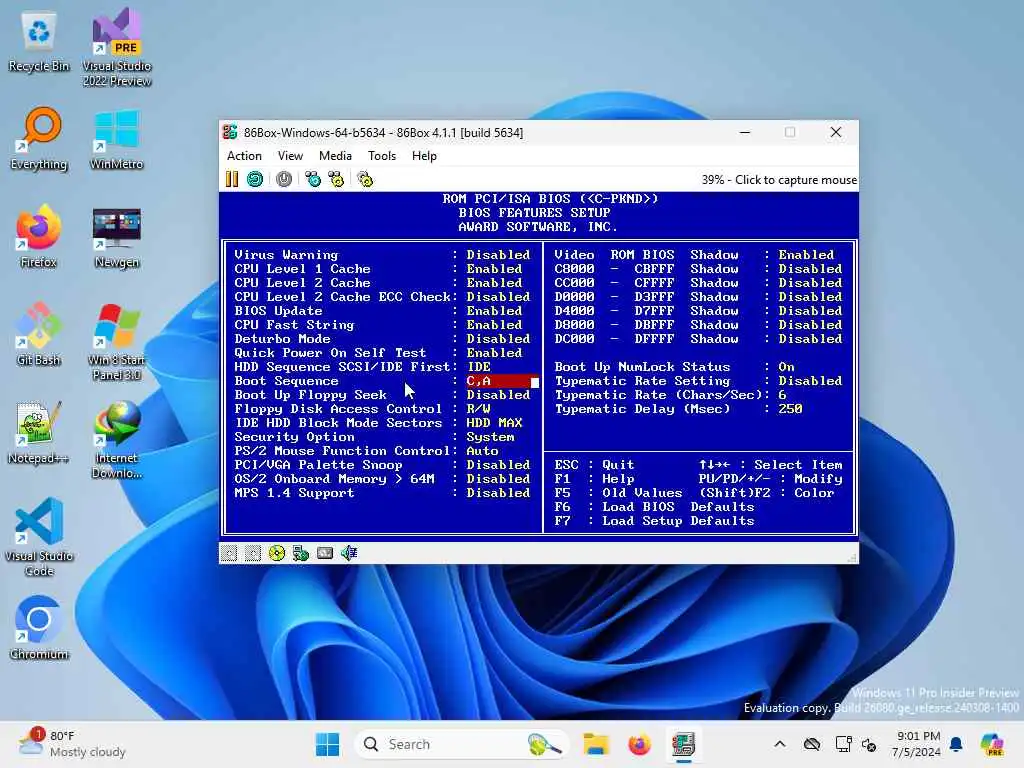Click the F7 Load Setup Defaults text
The height and width of the screenshot is (768, 1024).
pyautogui.click(x=654, y=521)
